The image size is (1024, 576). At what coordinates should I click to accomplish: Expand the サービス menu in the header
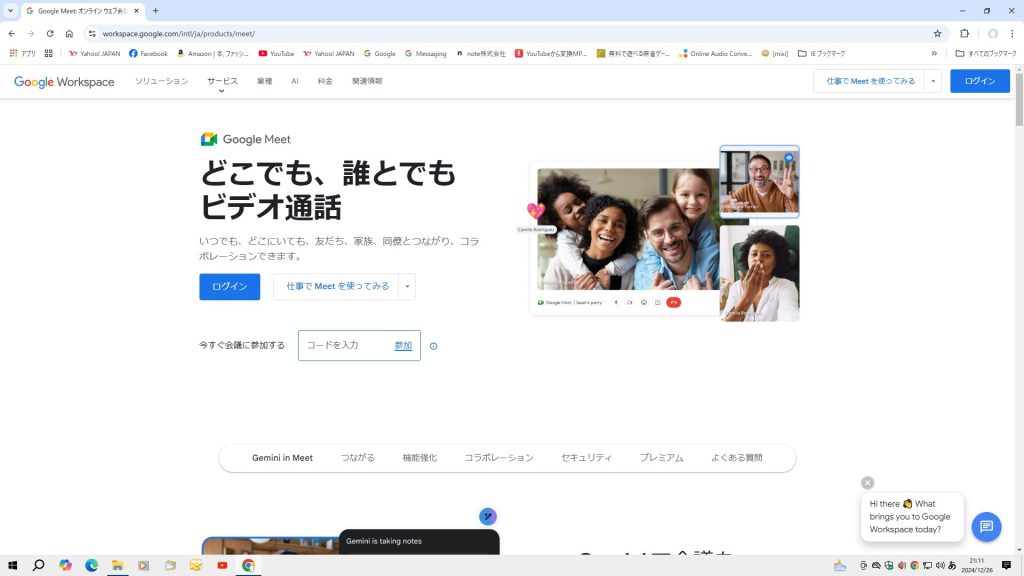pos(222,82)
